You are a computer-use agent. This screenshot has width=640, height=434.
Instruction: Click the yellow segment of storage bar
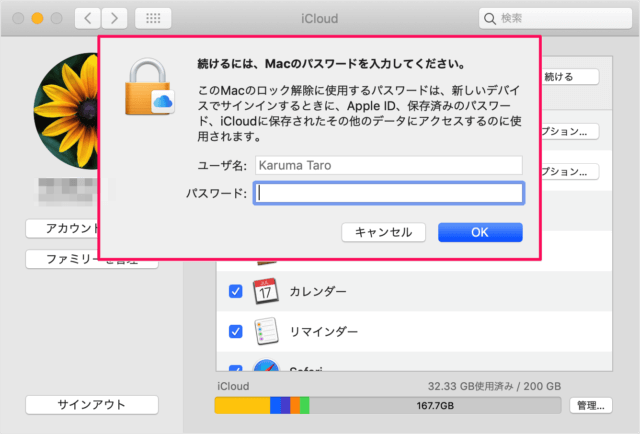[242, 405]
